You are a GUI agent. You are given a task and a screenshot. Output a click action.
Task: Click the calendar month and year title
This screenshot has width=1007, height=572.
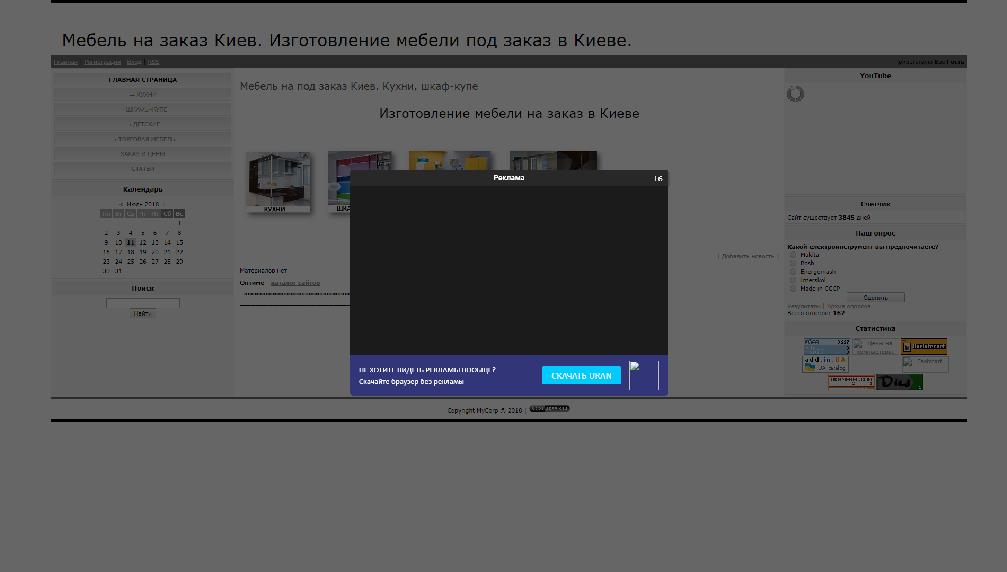[x=143, y=204]
